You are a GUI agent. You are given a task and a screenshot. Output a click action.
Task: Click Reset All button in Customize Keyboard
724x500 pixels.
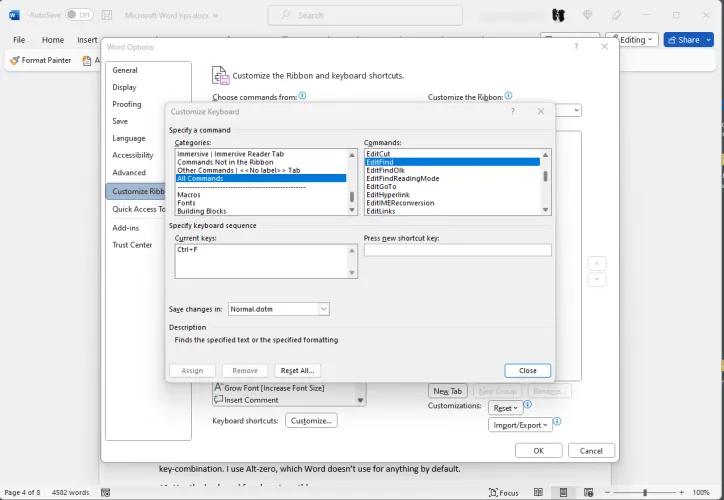point(297,370)
